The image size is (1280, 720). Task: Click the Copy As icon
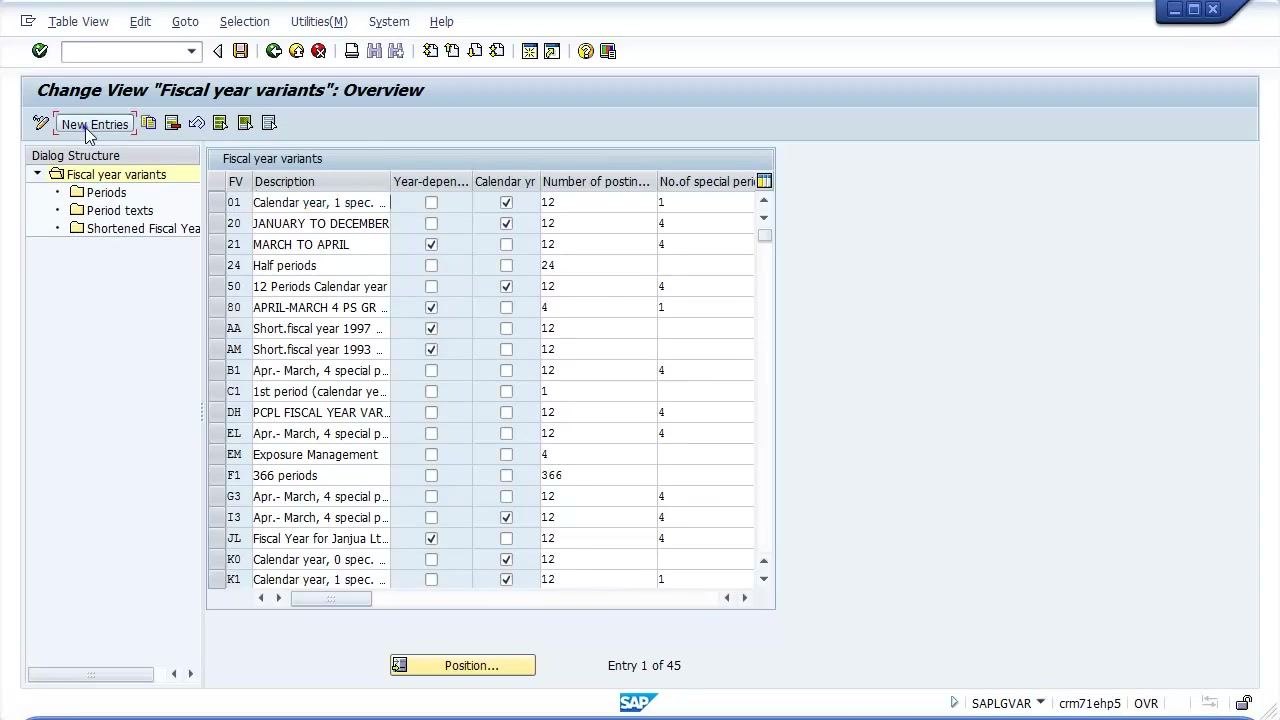point(149,123)
